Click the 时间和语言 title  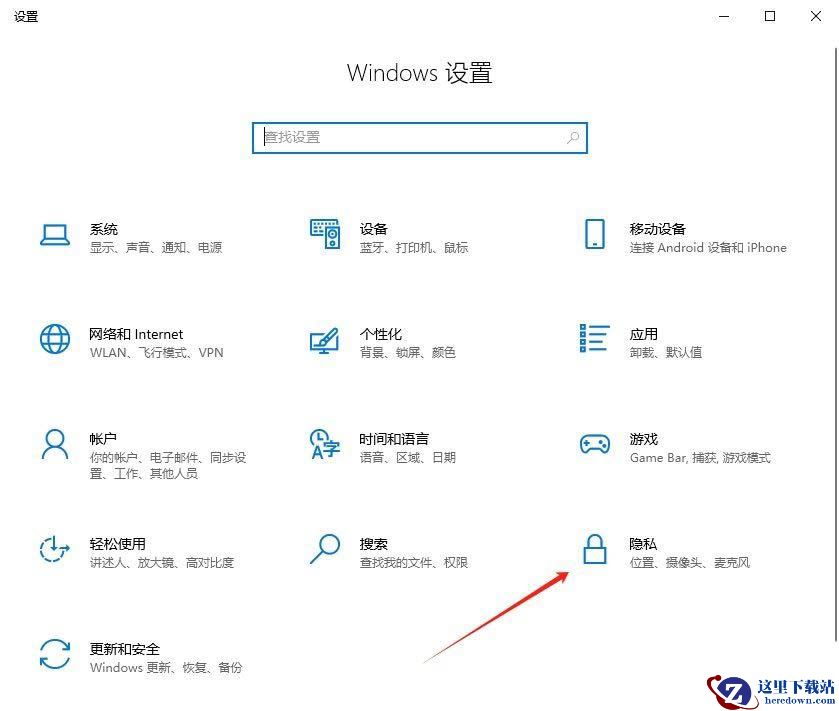pyautogui.click(x=394, y=439)
